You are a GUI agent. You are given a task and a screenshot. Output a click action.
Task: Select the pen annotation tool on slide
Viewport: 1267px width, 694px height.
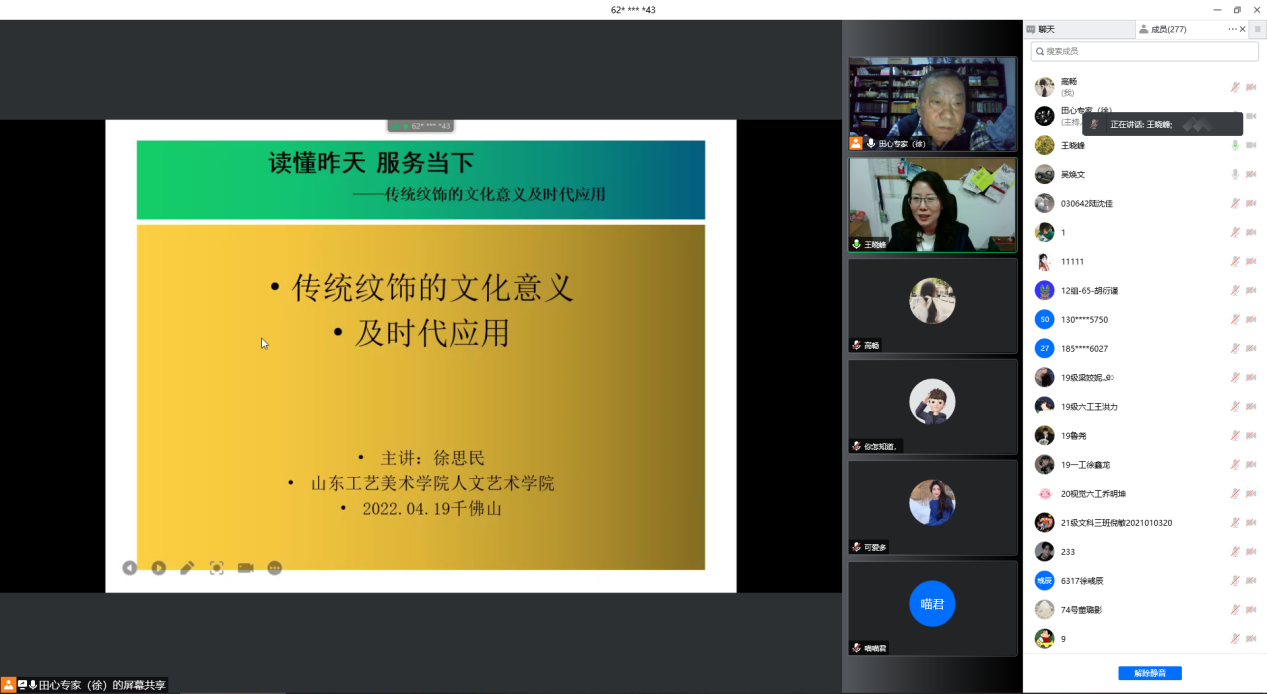[187, 568]
